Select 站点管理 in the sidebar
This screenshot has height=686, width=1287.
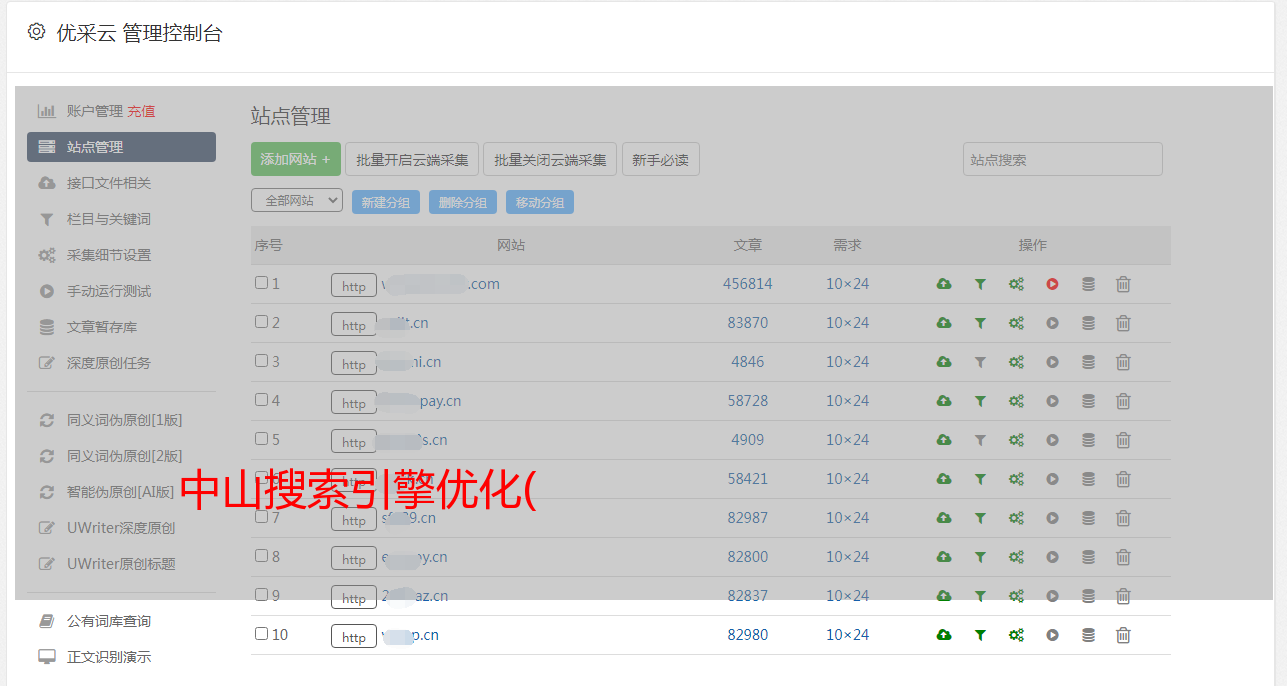pos(121,147)
